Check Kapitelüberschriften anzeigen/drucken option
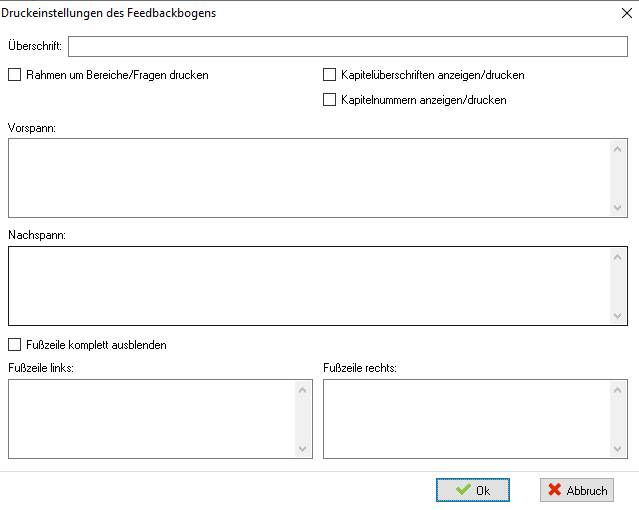 point(329,75)
